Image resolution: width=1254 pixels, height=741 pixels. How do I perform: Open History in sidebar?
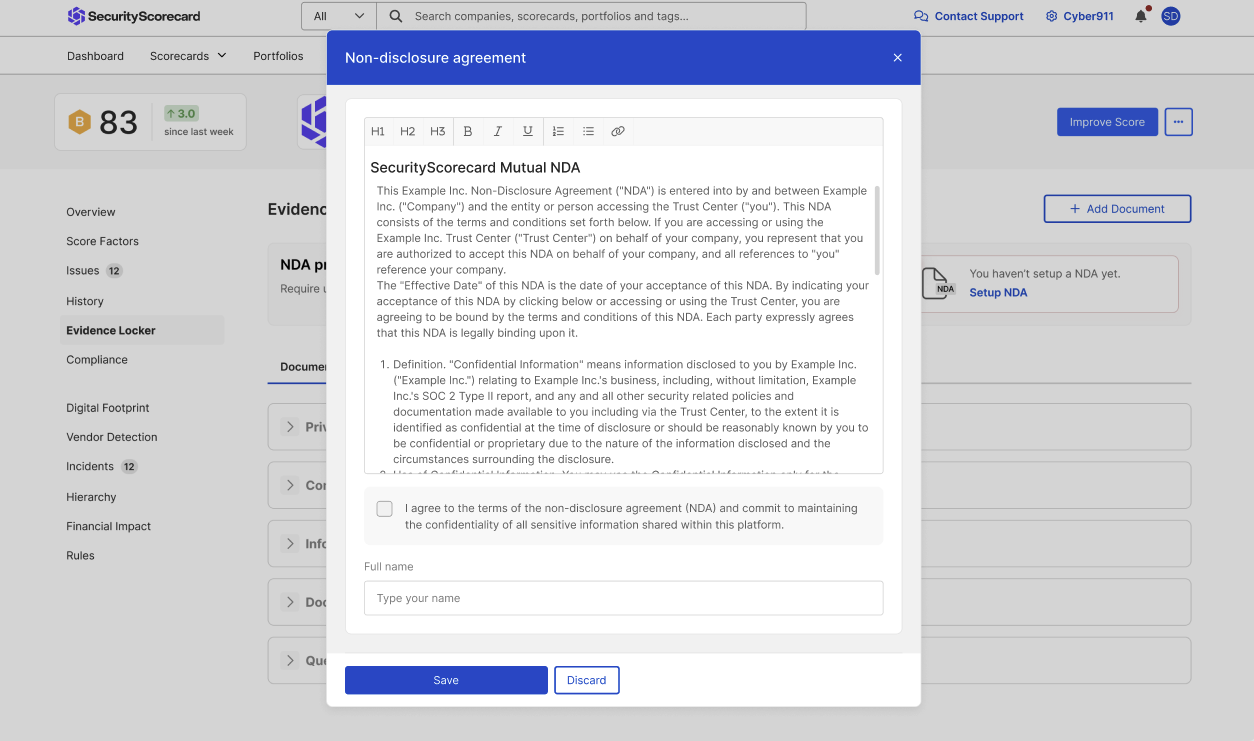pyautogui.click(x=85, y=301)
